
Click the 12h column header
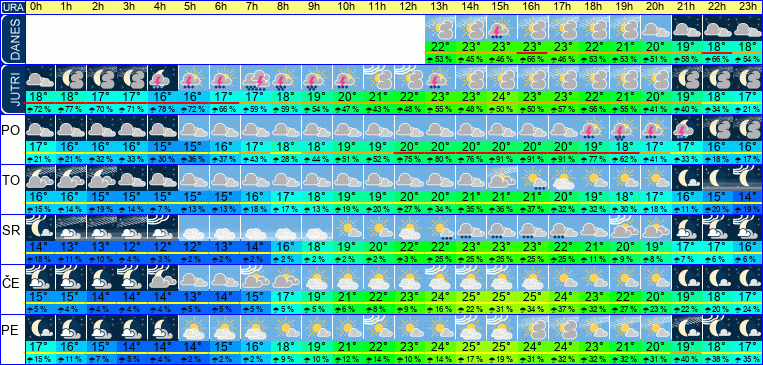pyautogui.click(x=409, y=7)
